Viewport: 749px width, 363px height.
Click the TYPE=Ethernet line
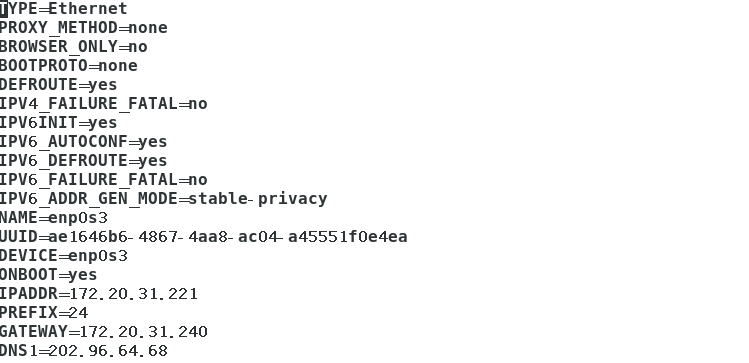(64, 9)
